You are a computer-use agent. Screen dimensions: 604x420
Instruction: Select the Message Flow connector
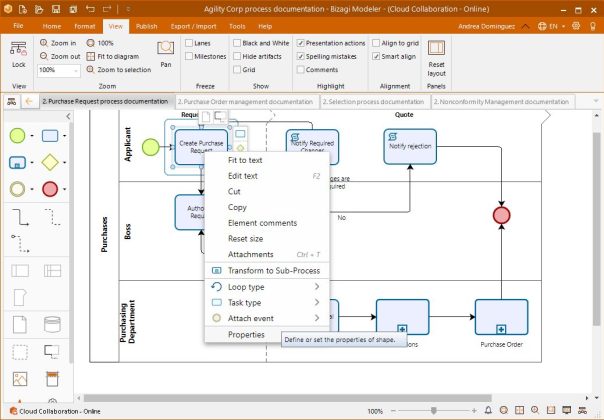click(20, 244)
